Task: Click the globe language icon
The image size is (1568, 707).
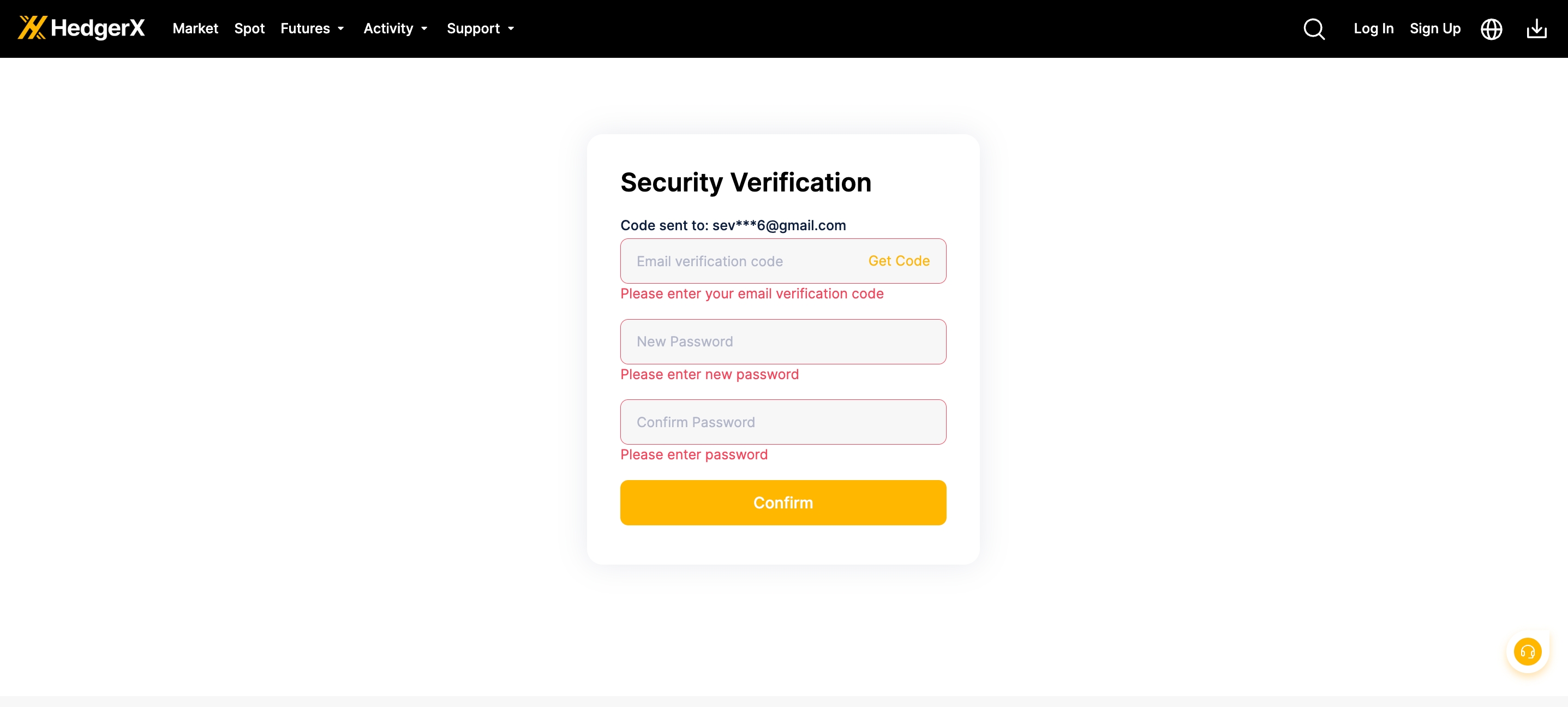Action: click(x=1491, y=28)
